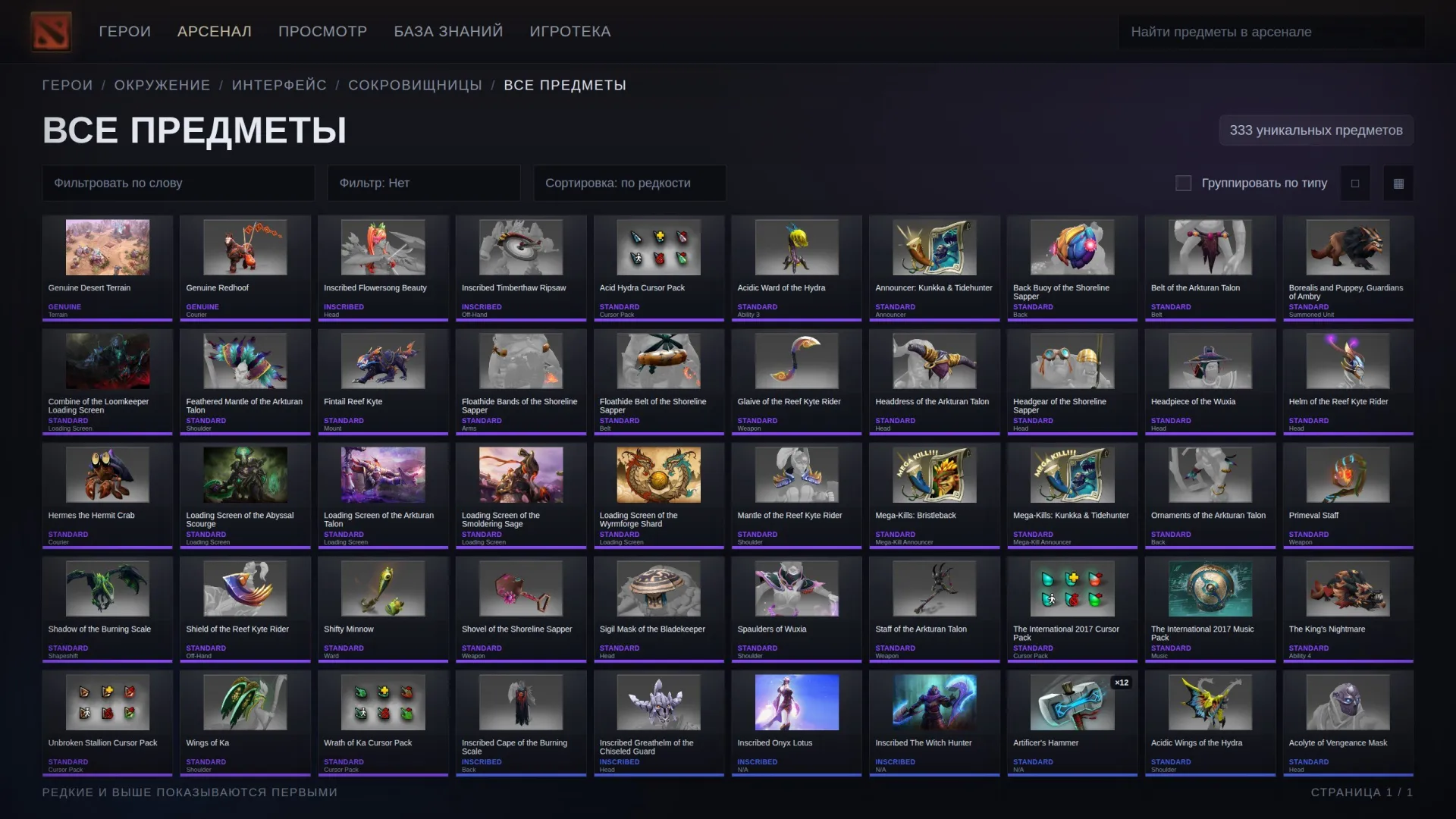Select Hermes the Hermit Crab courier
The image size is (1456, 819).
pyautogui.click(x=108, y=495)
